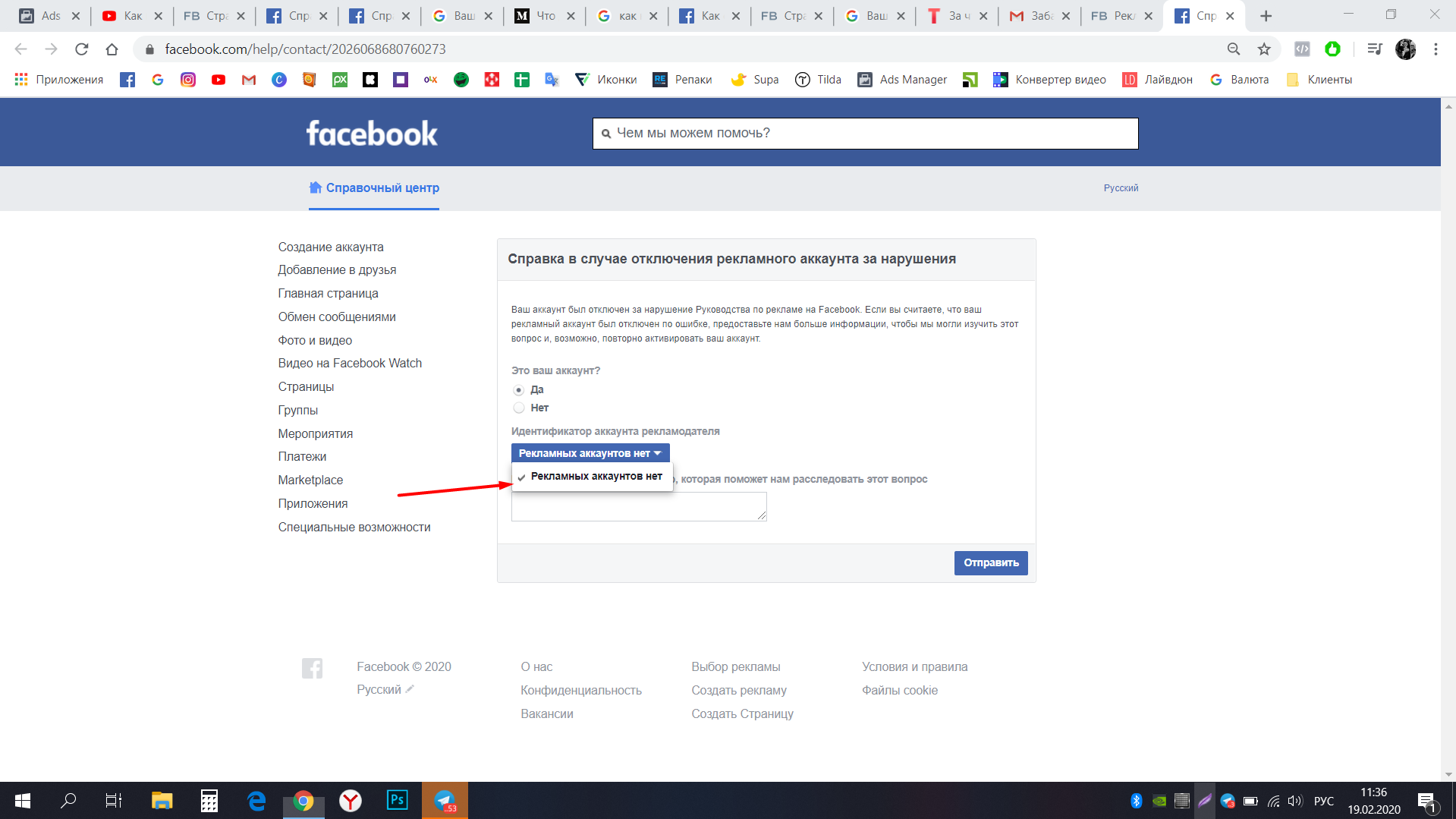Screen dimensions: 1456x819
Task: Open the Google Translate bookmark icon
Action: [x=552, y=80]
